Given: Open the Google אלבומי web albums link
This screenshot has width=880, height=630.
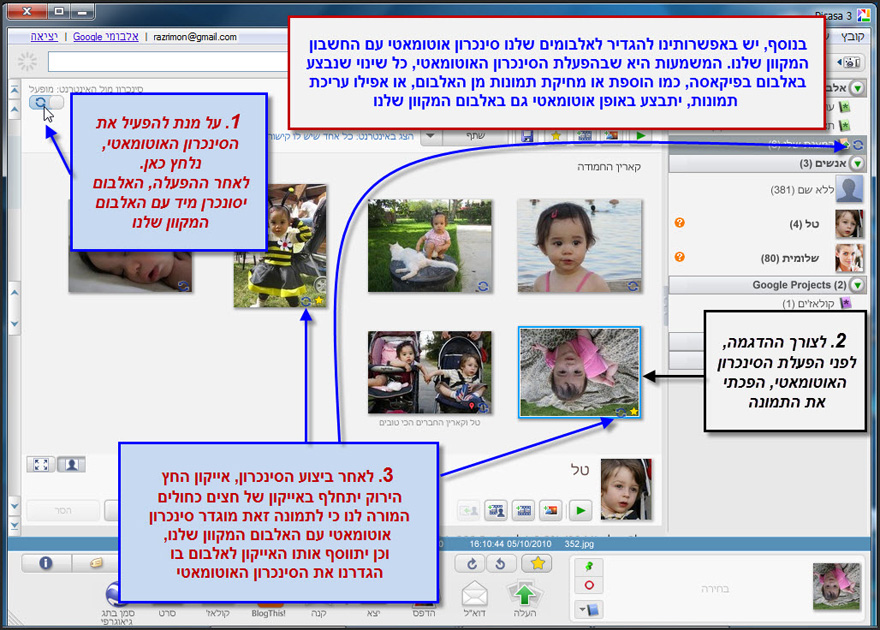Looking at the screenshot, I should click(x=106, y=36).
